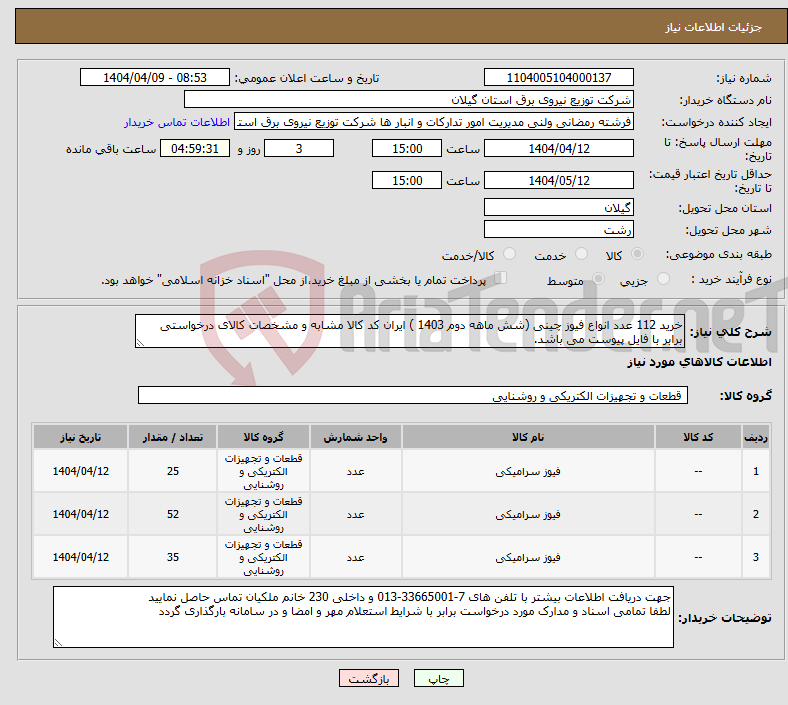The image size is (788, 705).
Task: Click the resize grip of the buyer notes area
Action: pos(58,642)
